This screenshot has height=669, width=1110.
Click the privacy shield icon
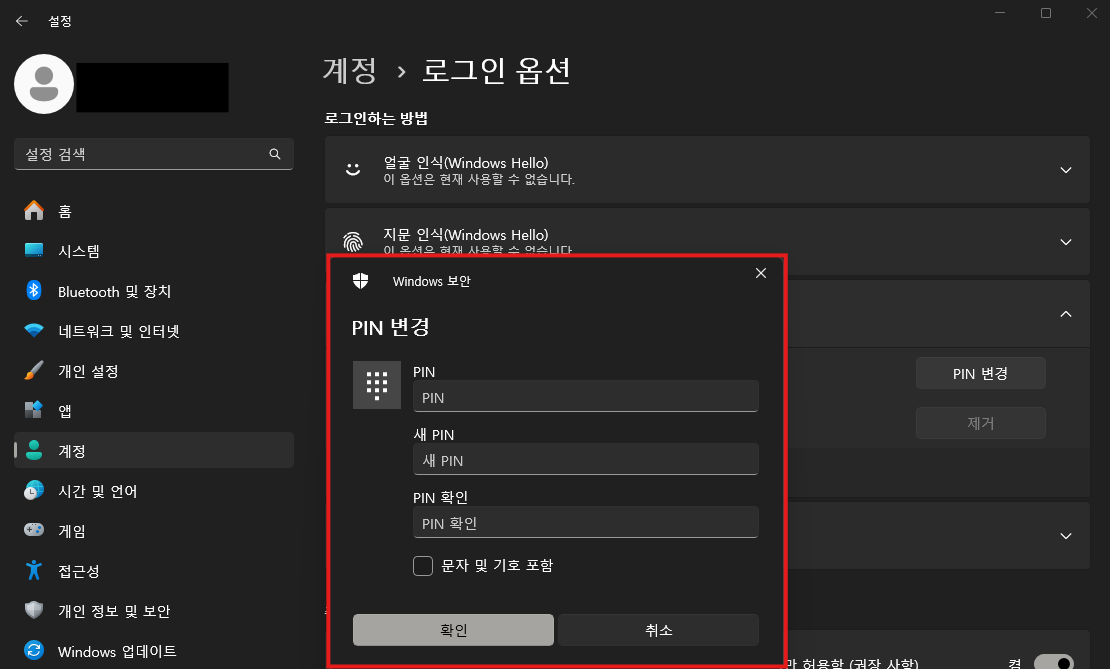pos(33,610)
